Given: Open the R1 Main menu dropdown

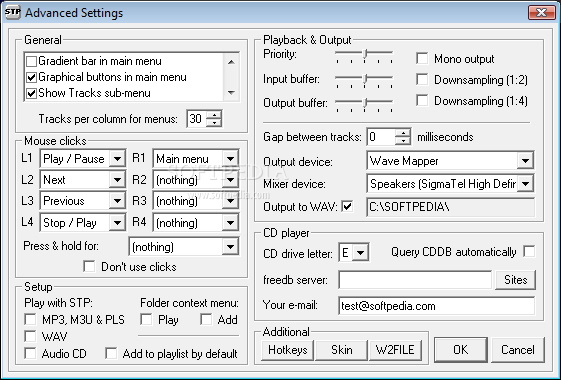Looking at the screenshot, I should click(x=230, y=159).
